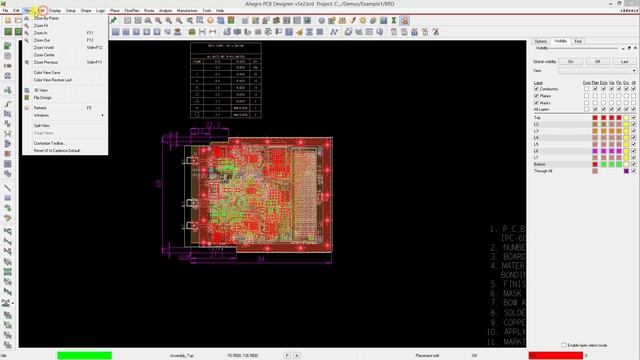
Task: Click the Zoom Previous toolbar icon with green arrow
Action: 189,20
